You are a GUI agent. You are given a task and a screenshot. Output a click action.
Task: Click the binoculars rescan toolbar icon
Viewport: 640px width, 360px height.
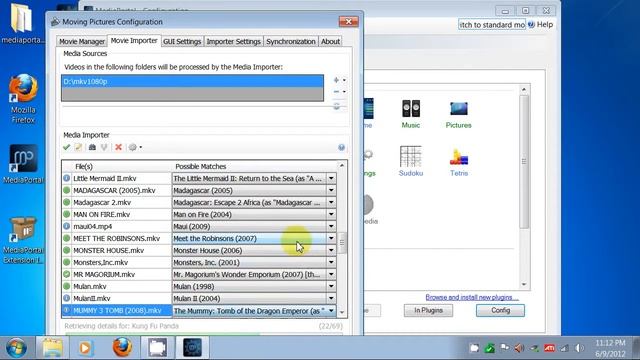(x=92, y=147)
